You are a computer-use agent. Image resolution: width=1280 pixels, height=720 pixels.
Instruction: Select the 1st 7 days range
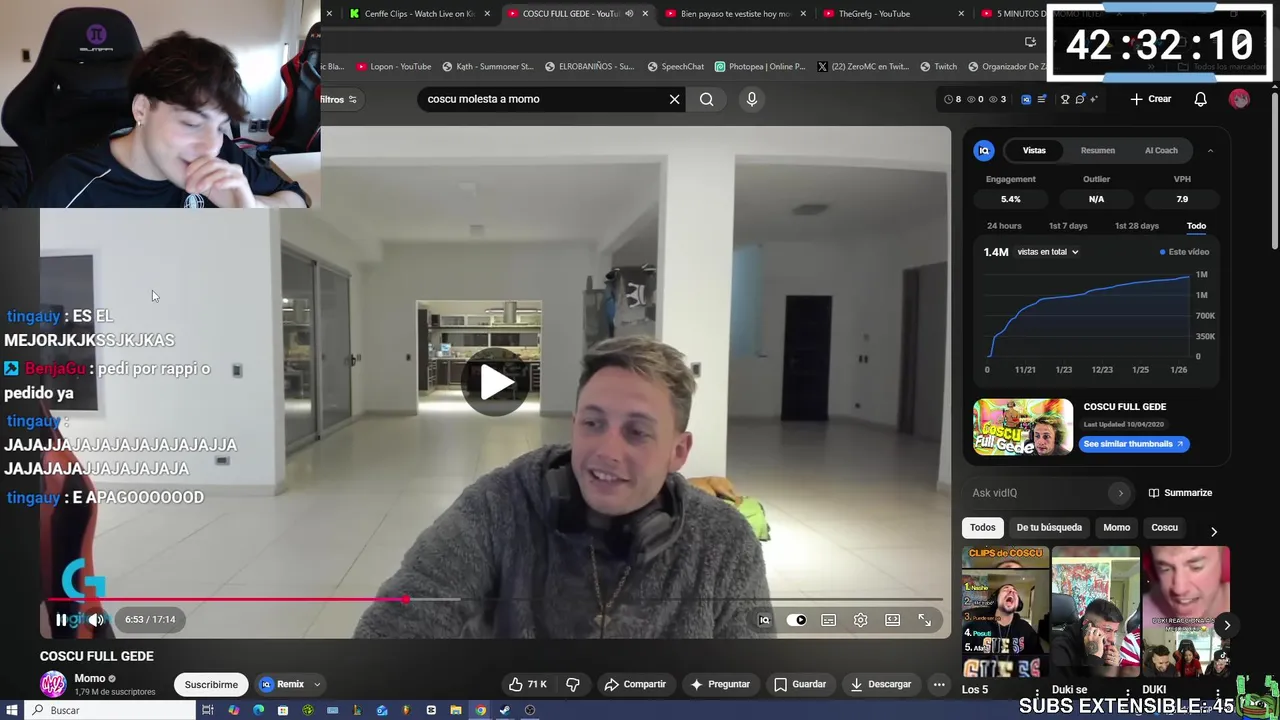pos(1068,226)
